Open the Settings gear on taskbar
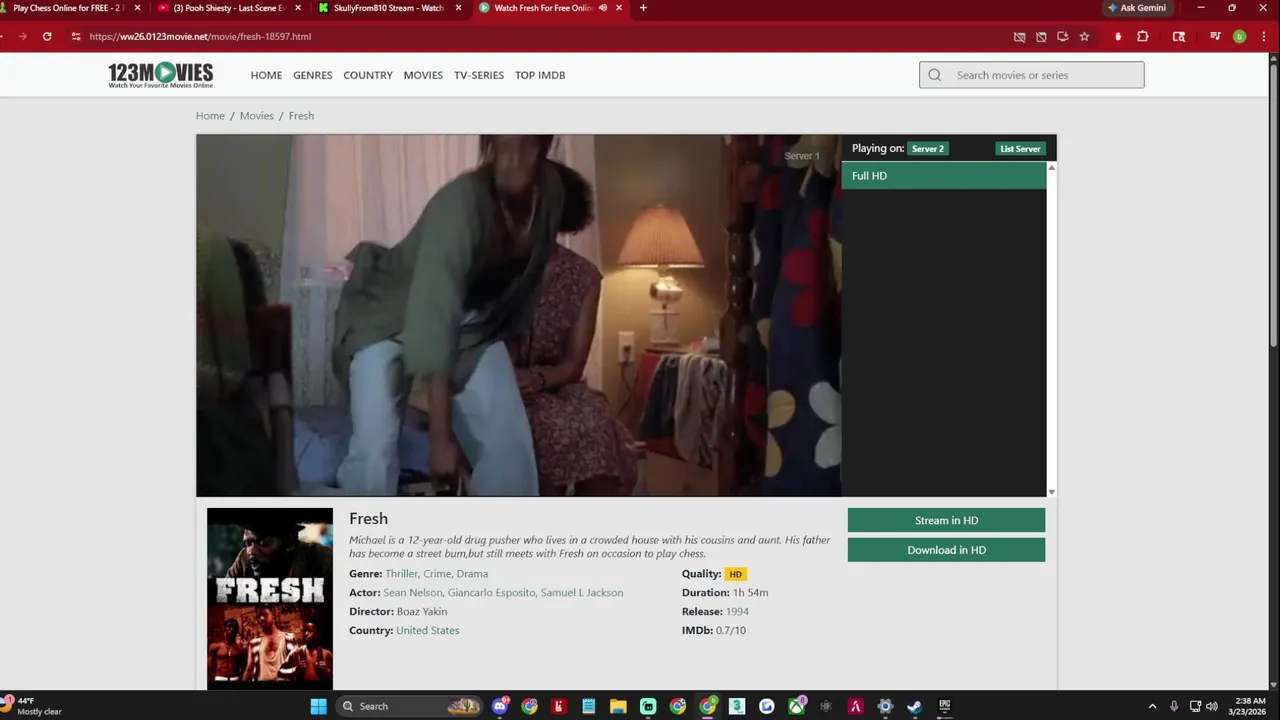1280x720 pixels. point(885,706)
